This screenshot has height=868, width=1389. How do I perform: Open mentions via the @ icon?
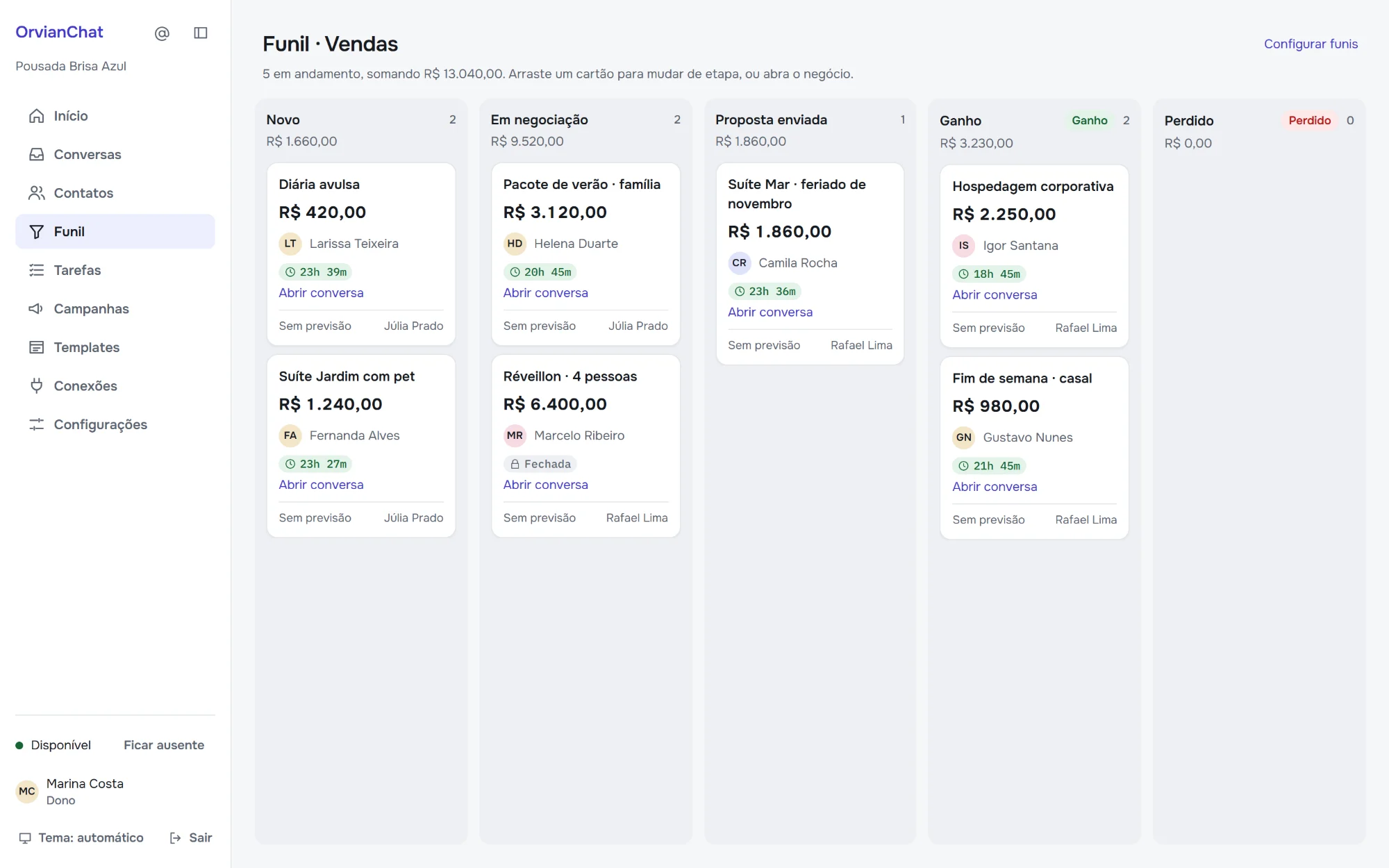162,33
